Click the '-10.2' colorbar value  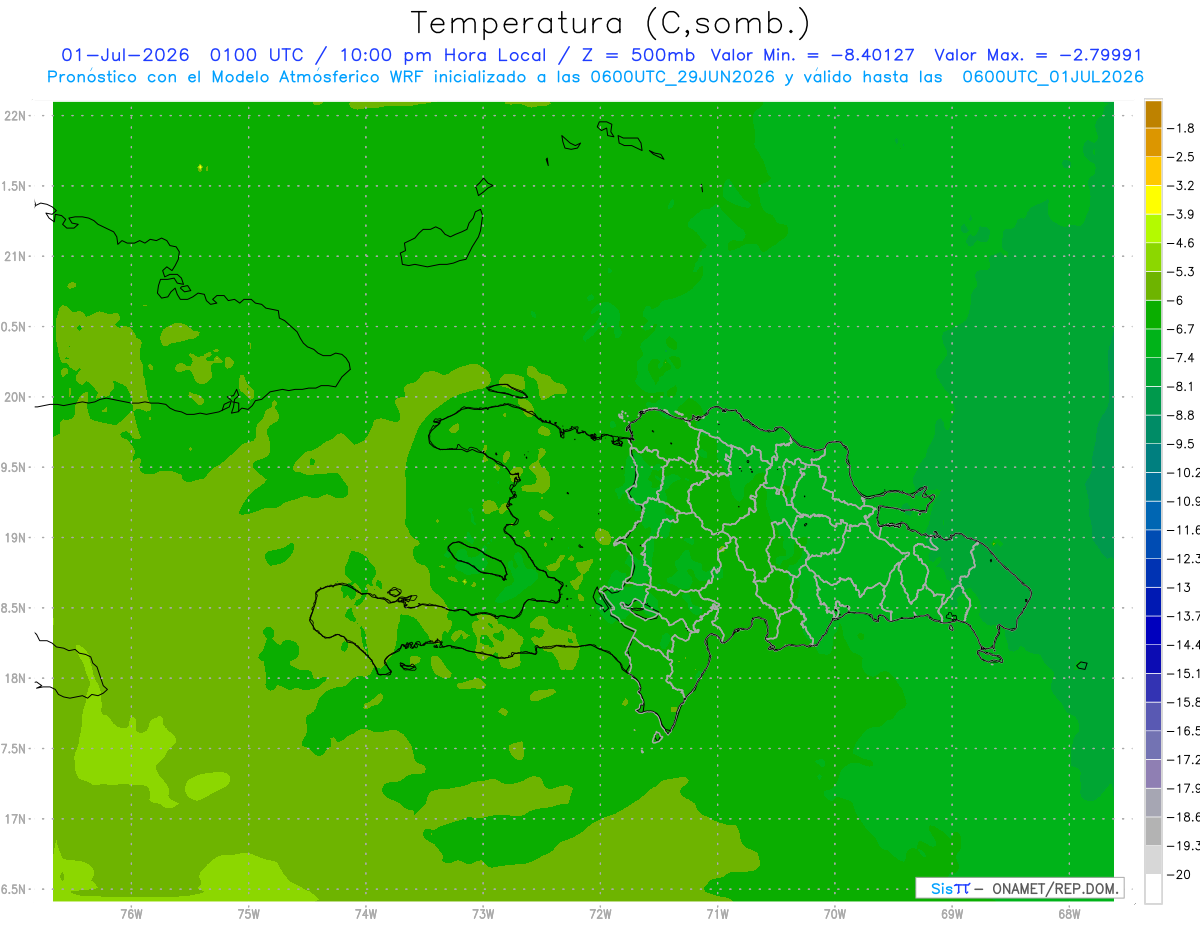click(x=1184, y=473)
